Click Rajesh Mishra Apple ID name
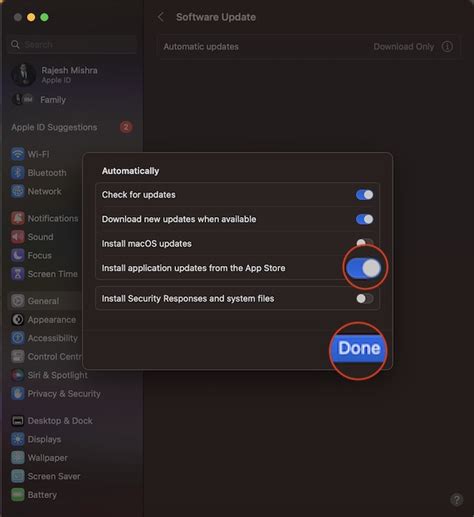 pos(69,70)
